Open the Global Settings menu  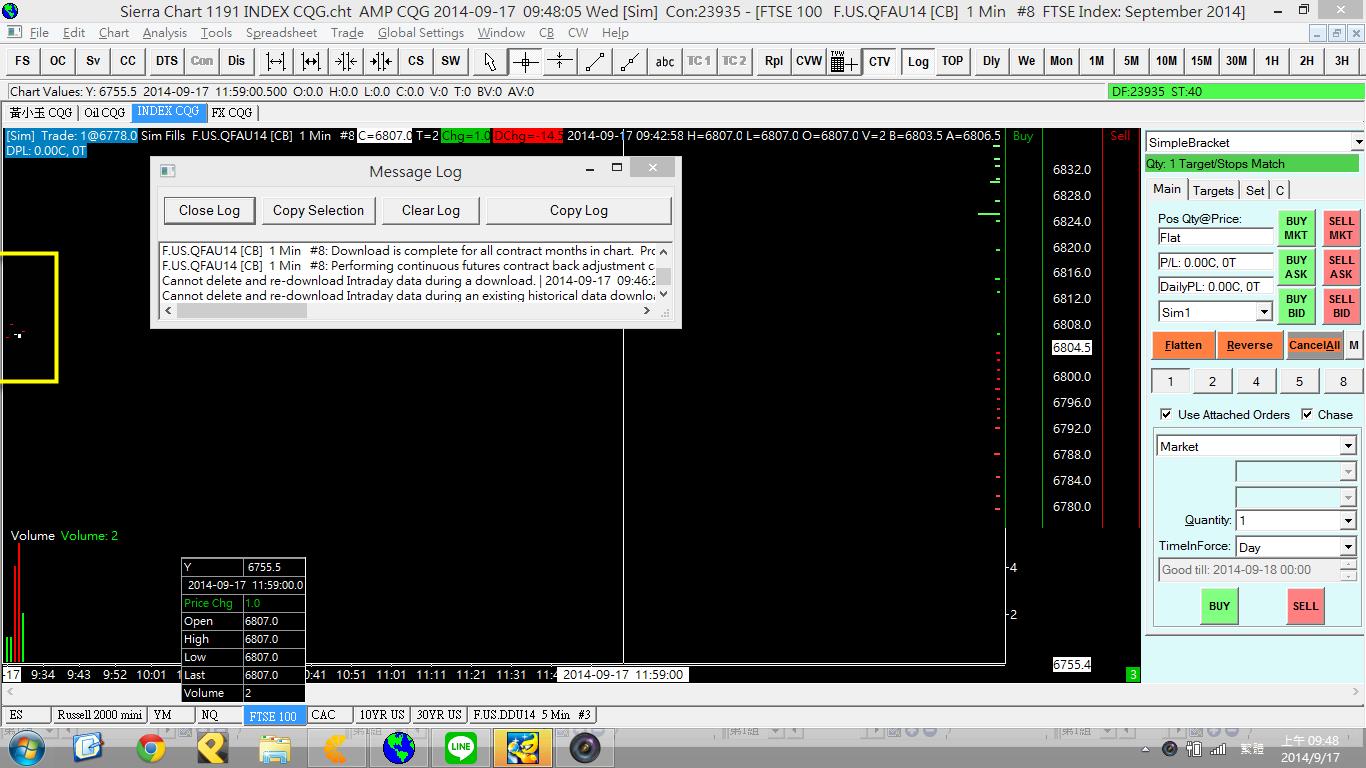click(421, 33)
